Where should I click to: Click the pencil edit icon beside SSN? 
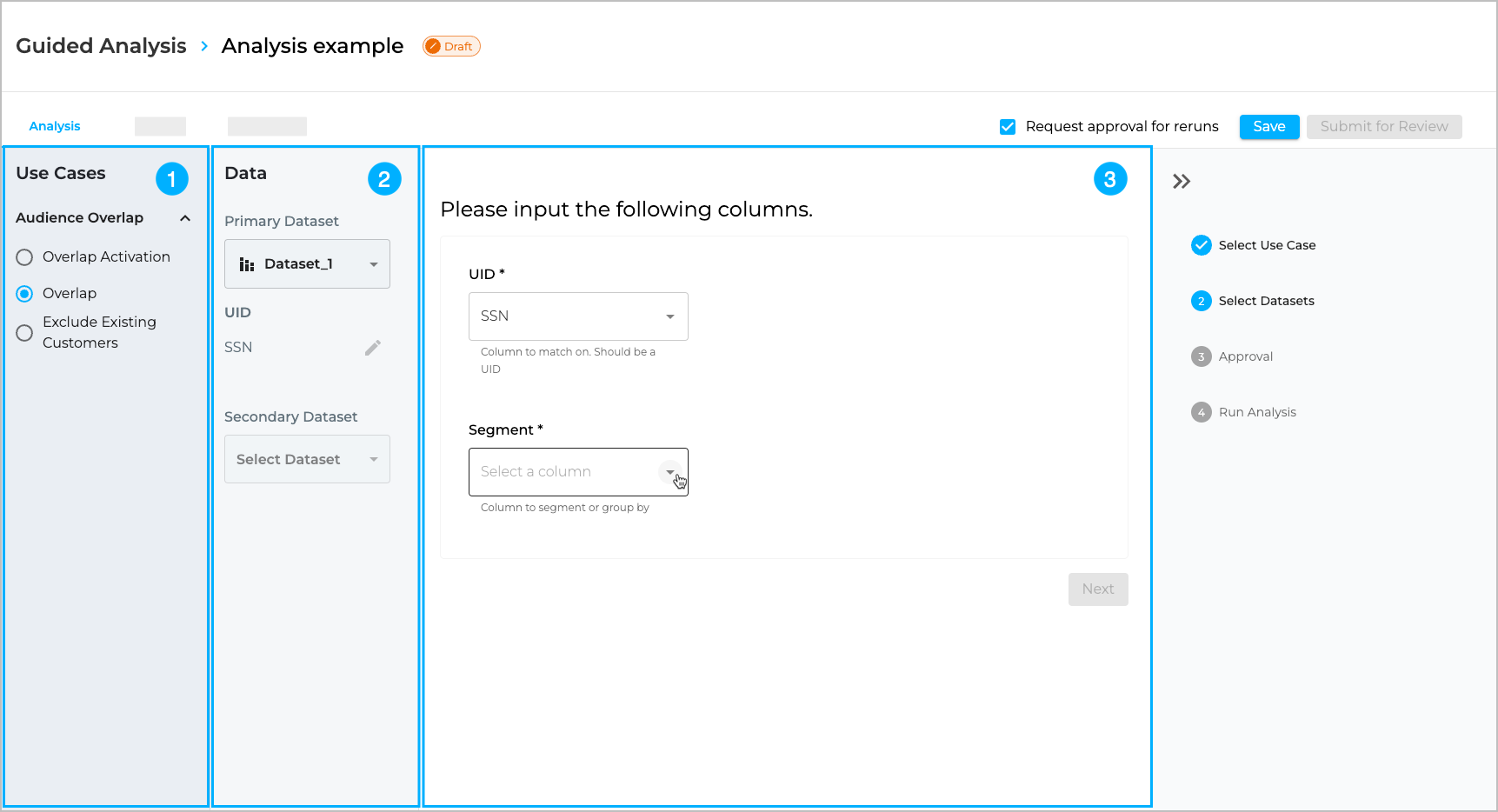coord(373,348)
